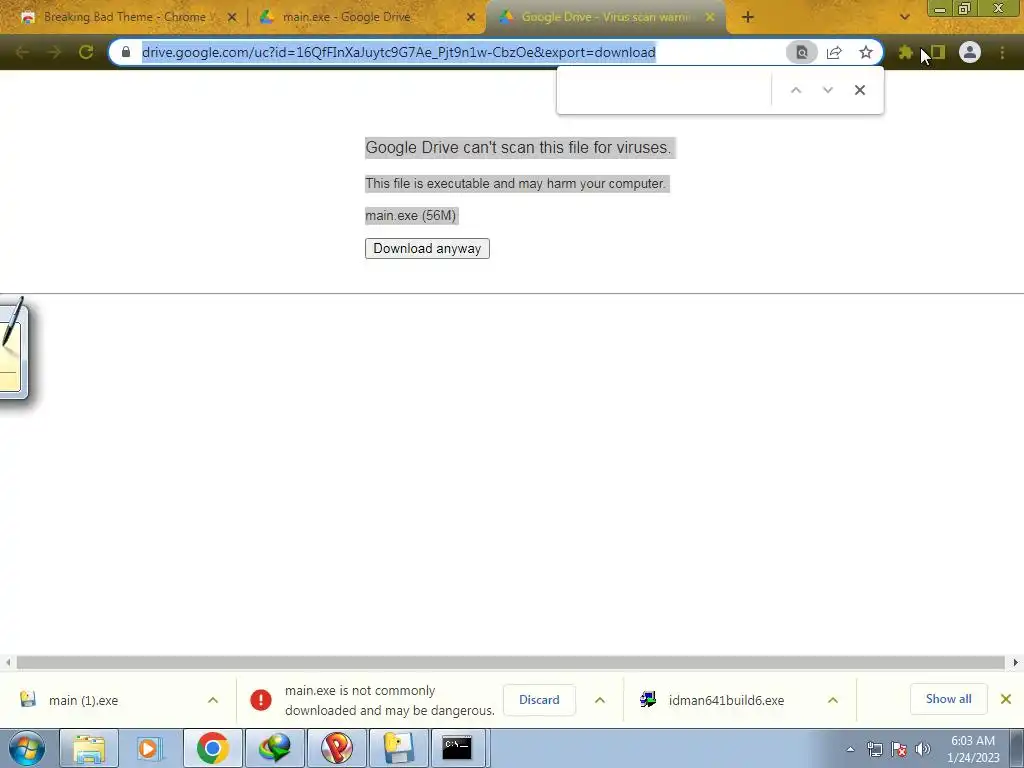Bookmark this page with star icon

pyautogui.click(x=866, y=52)
